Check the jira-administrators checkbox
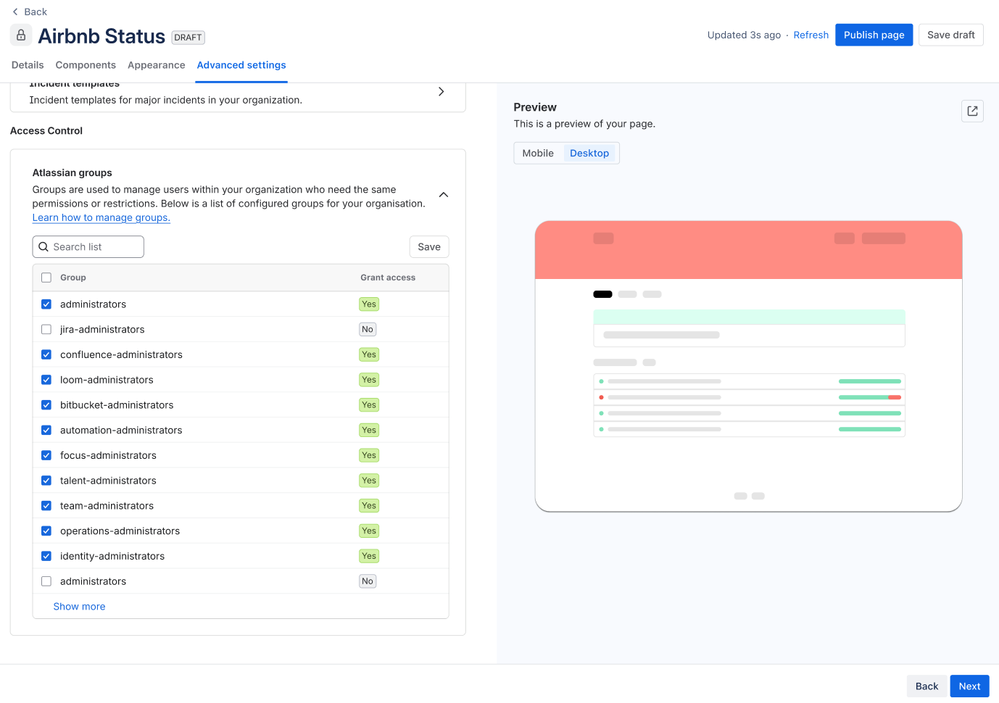 47,330
